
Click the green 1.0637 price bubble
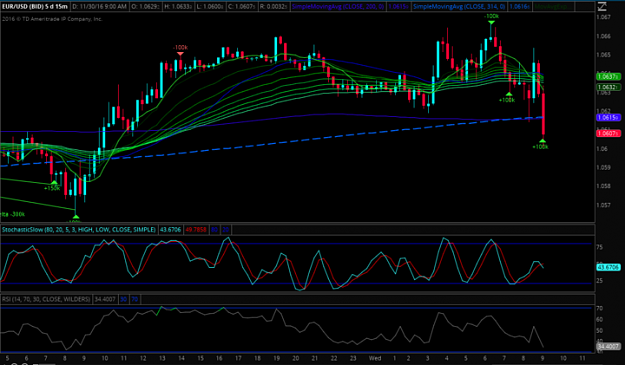(x=608, y=76)
